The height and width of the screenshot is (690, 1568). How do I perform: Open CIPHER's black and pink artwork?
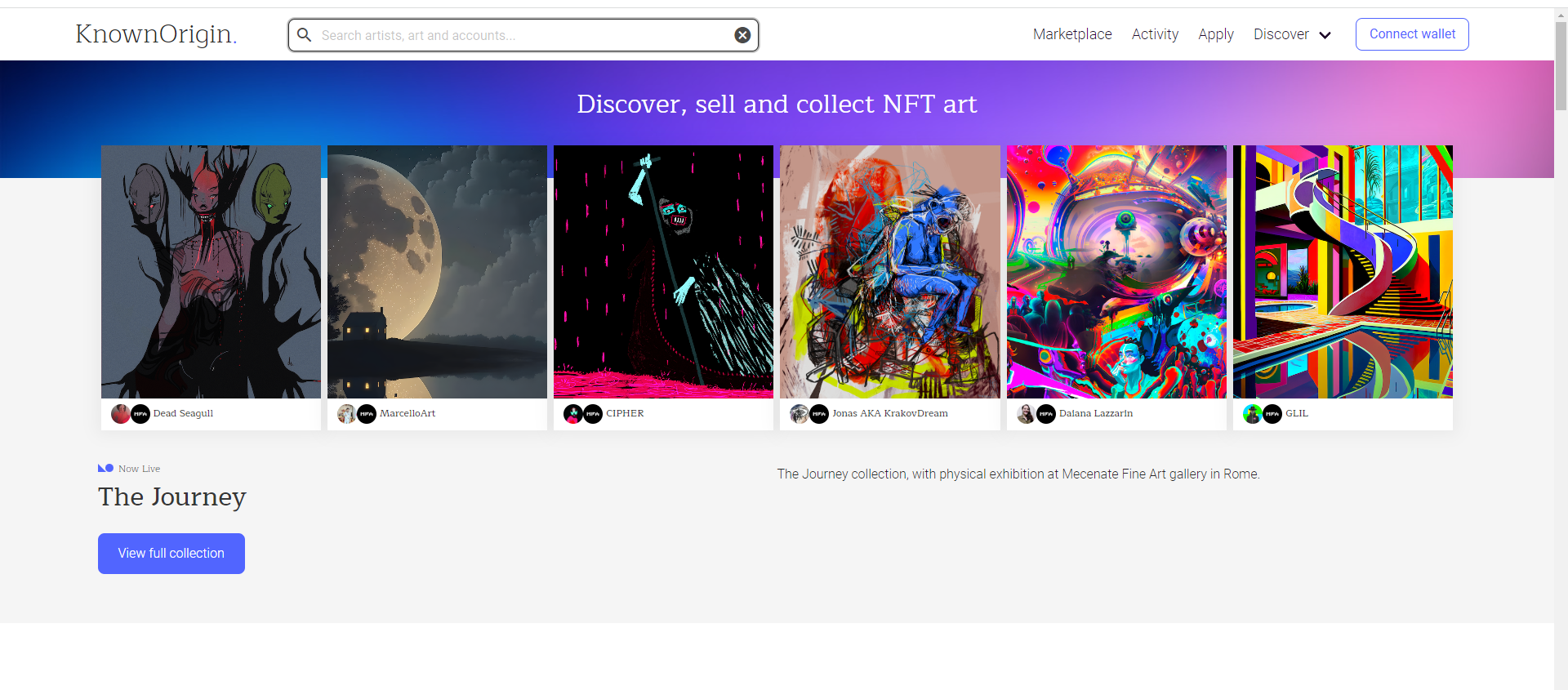[663, 272]
